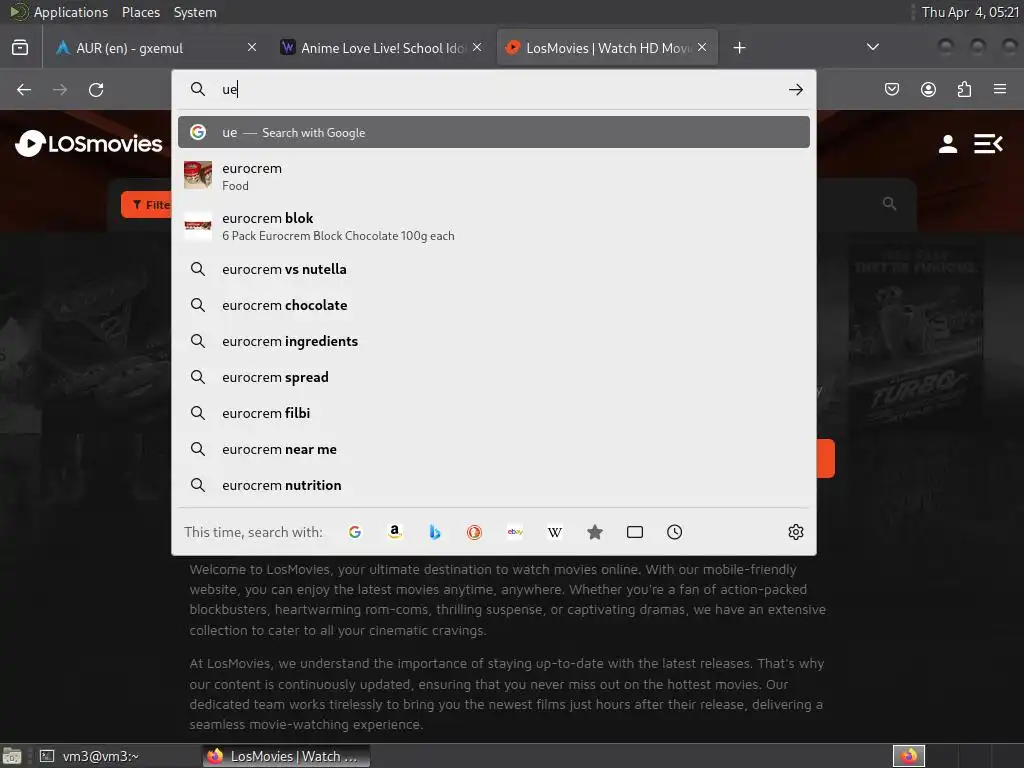Click into the address bar text field

point(496,89)
